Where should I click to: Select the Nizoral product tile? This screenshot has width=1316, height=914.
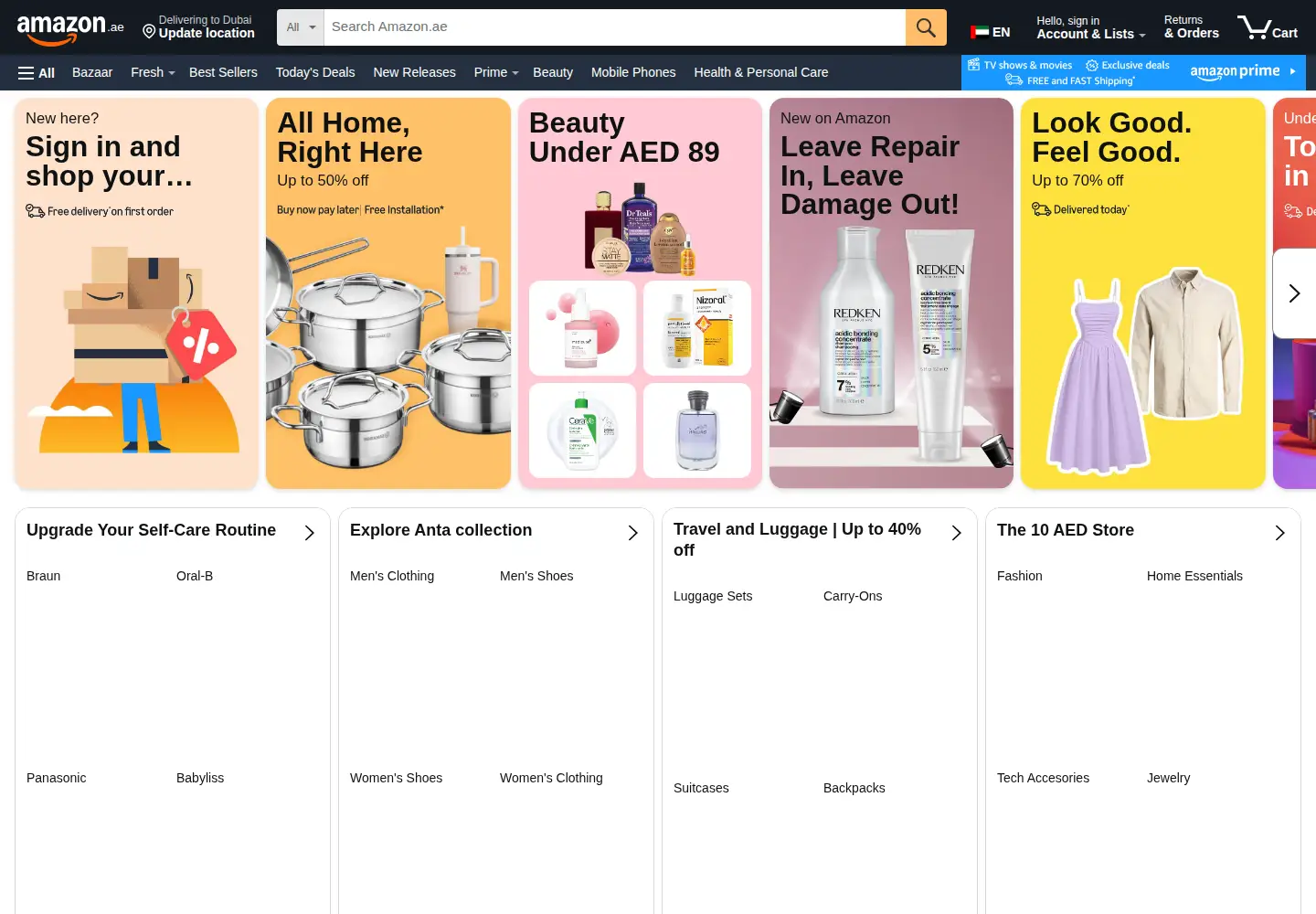click(x=697, y=328)
